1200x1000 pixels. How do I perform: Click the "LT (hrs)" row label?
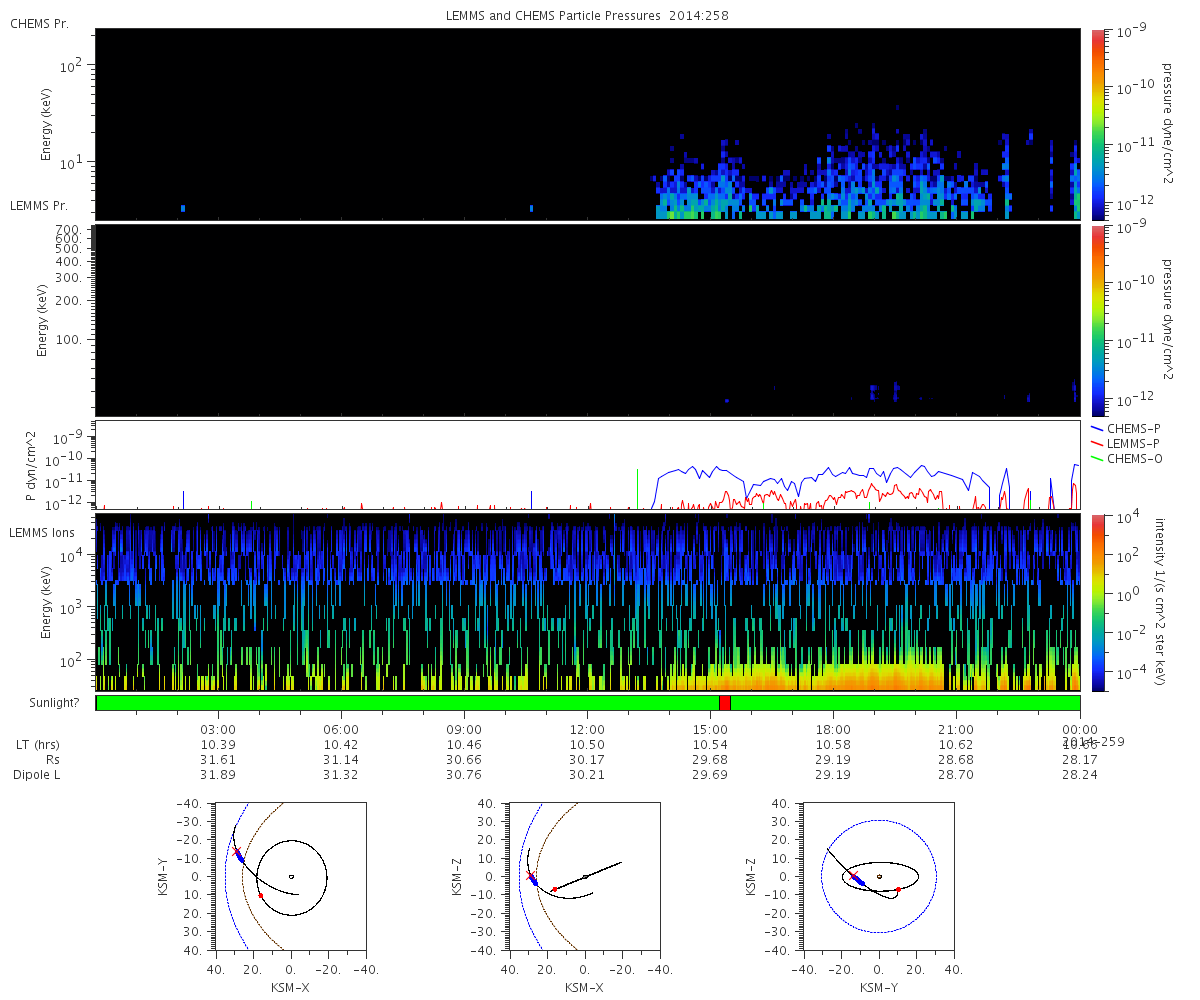tap(37, 745)
